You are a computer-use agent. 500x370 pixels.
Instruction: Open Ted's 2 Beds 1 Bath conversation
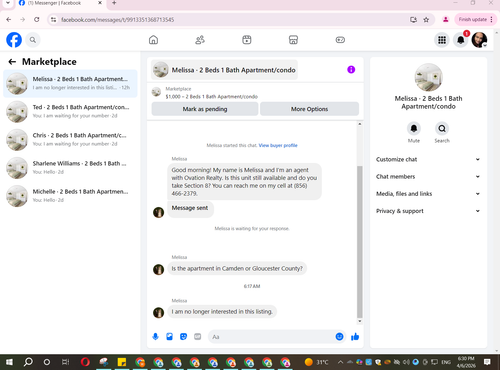tap(70, 112)
